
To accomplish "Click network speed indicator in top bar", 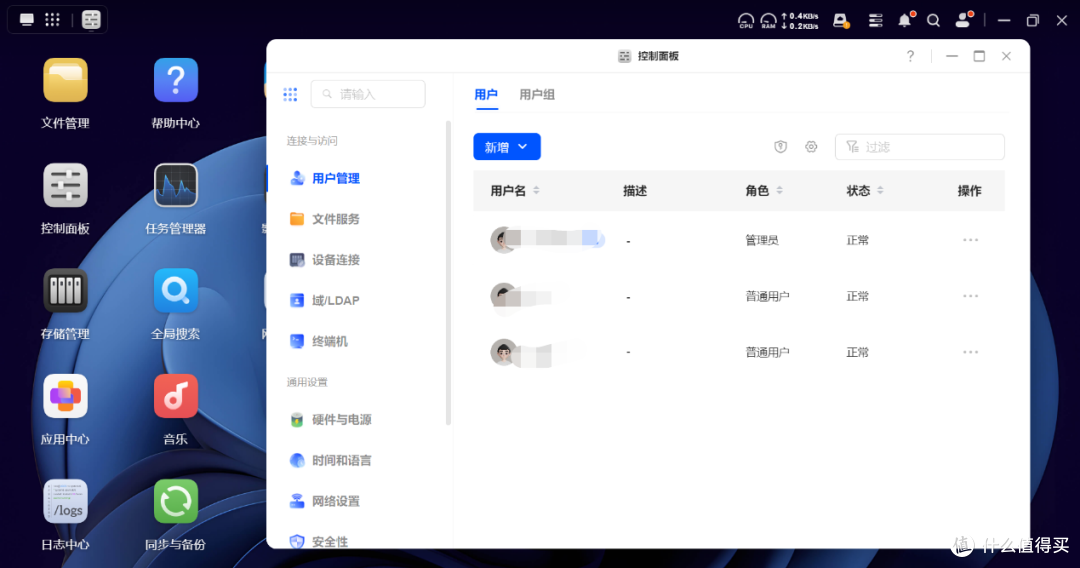I will 800,21.
